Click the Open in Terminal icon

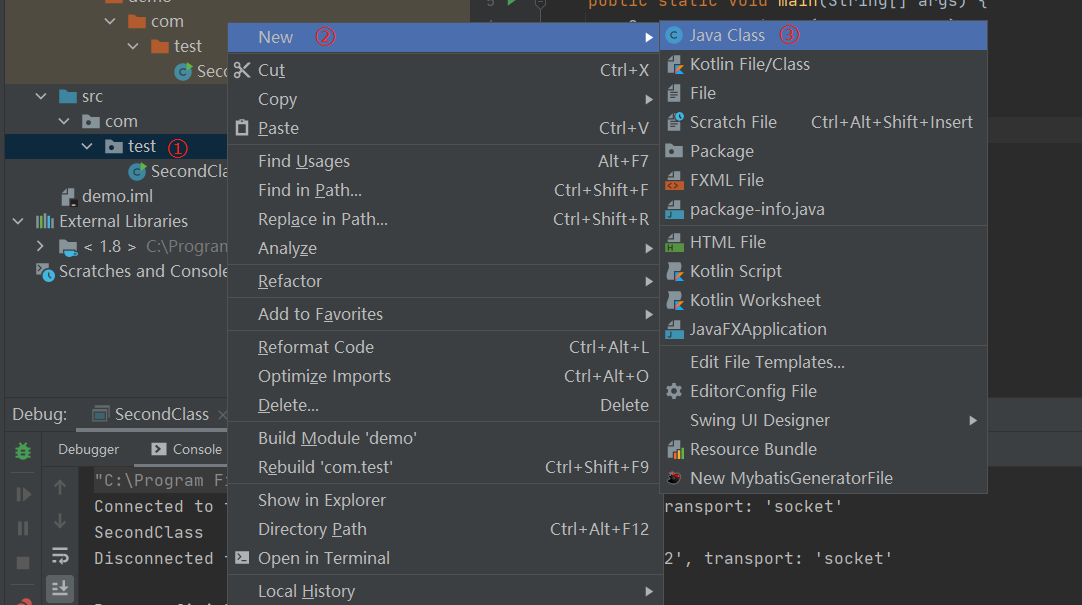[x=242, y=557]
